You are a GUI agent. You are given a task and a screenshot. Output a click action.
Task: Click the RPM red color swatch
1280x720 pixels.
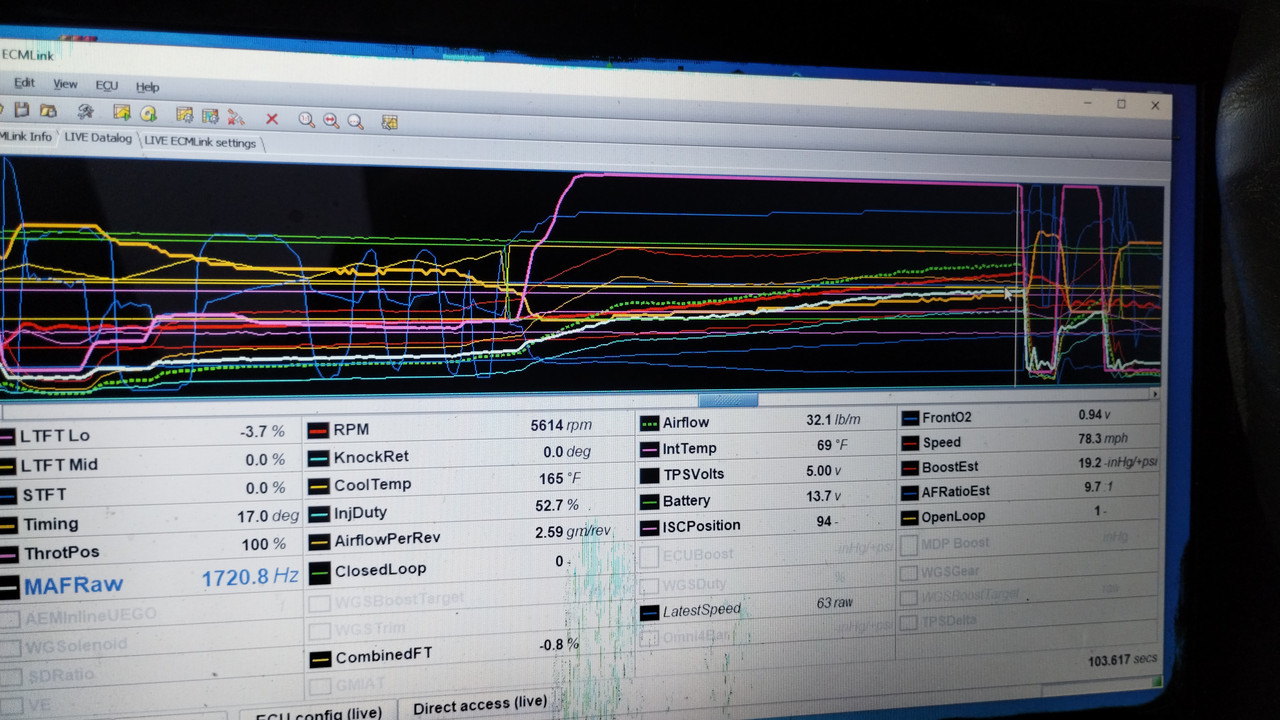(318, 431)
